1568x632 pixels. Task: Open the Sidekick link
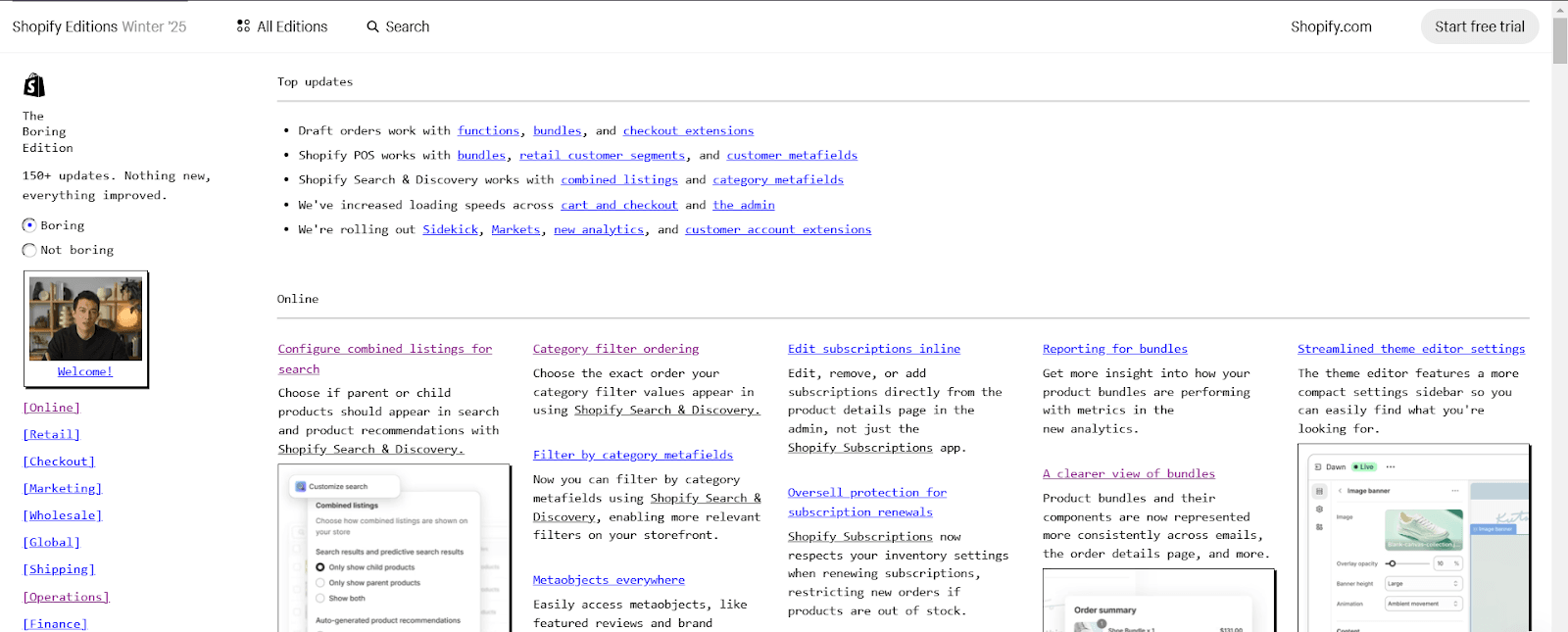451,229
